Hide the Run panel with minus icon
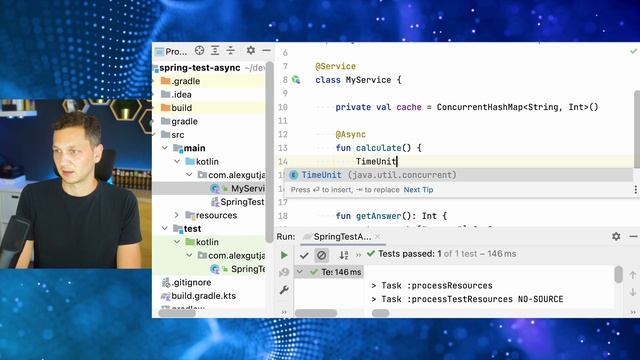This screenshot has width=640, height=360. coord(633,236)
